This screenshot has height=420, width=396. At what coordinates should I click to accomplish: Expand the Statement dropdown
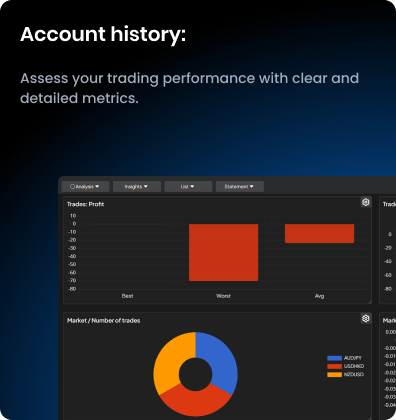pos(240,187)
